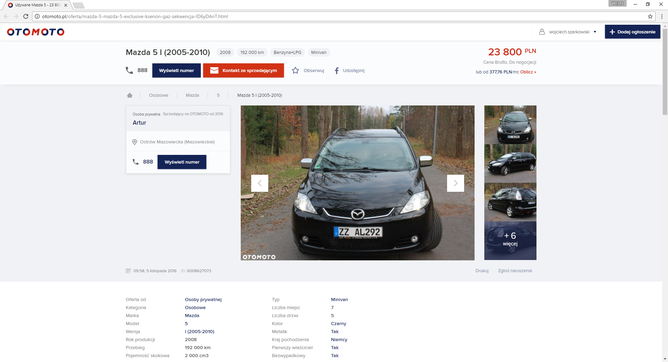
Task: Click the Obserwuj star icon
Action: point(295,70)
